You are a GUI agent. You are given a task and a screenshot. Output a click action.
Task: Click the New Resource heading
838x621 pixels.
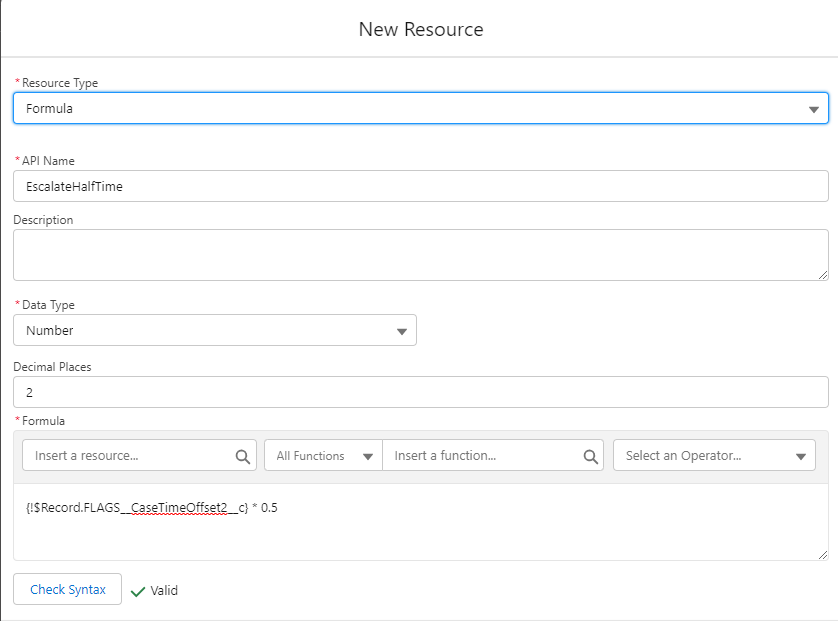[x=421, y=29]
